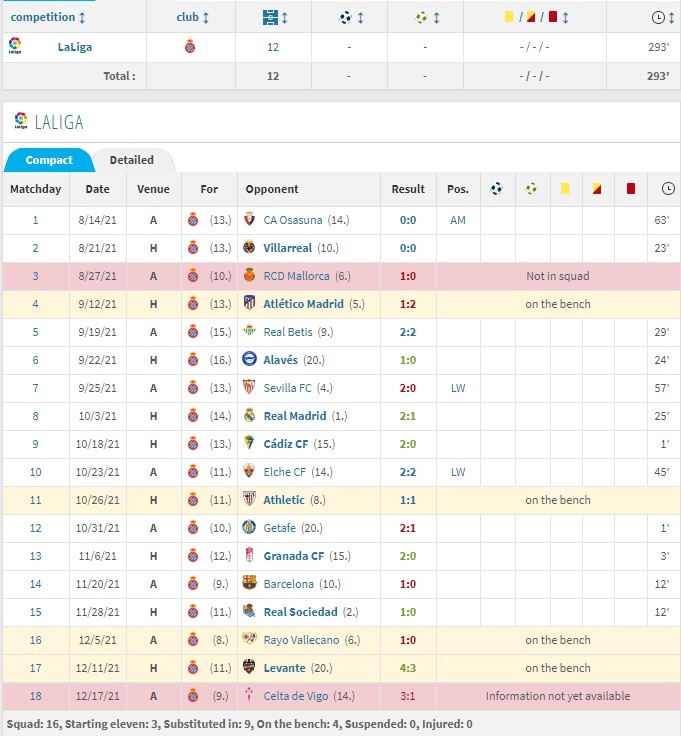
Task: Sort by cards column in summary
Action: coord(536,17)
